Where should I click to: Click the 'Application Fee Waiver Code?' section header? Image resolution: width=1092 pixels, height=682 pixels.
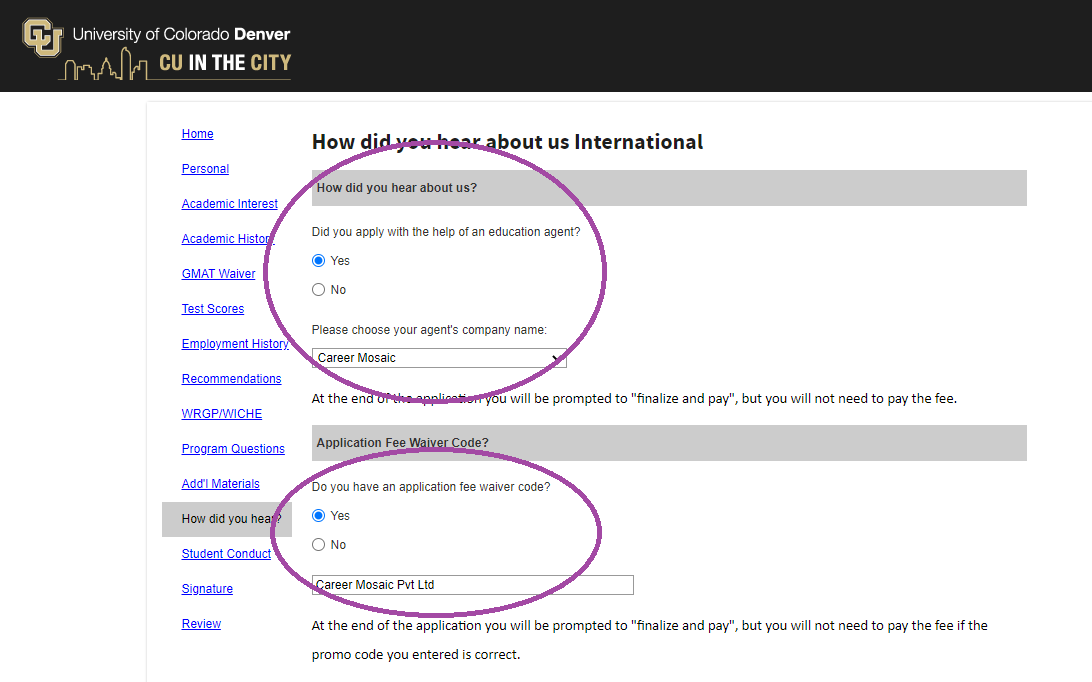669,443
